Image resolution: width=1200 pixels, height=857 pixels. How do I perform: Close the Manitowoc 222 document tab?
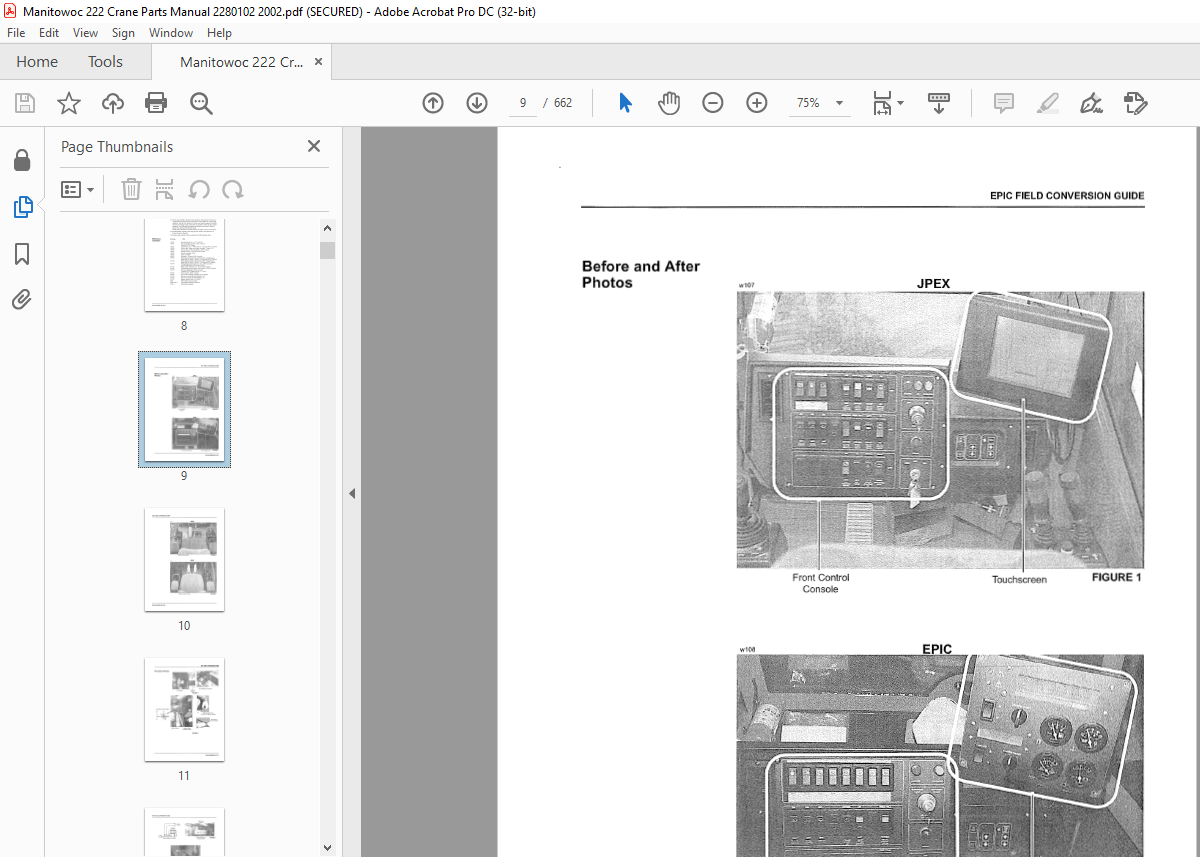[x=319, y=62]
